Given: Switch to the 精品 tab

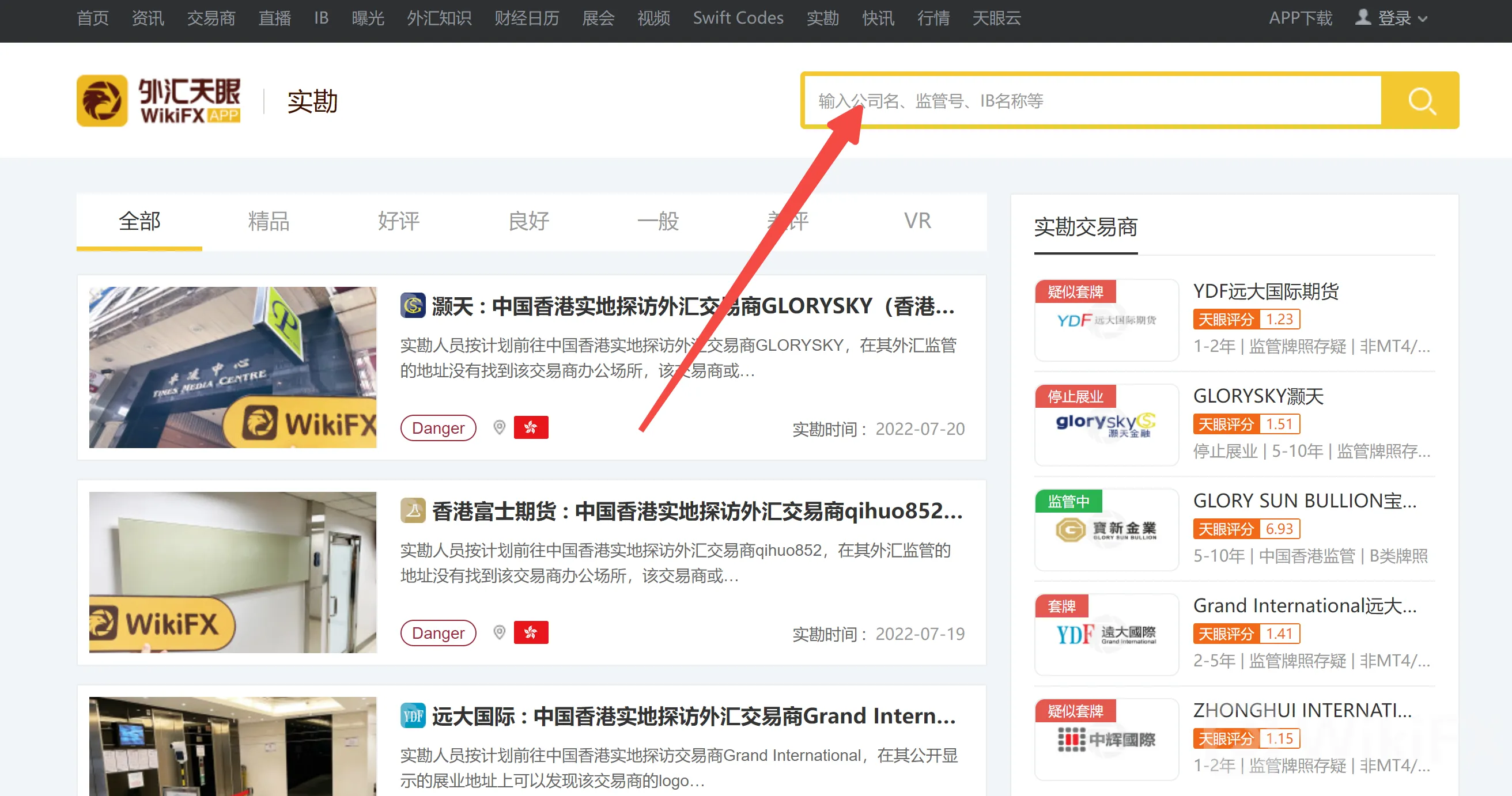Looking at the screenshot, I should (269, 221).
